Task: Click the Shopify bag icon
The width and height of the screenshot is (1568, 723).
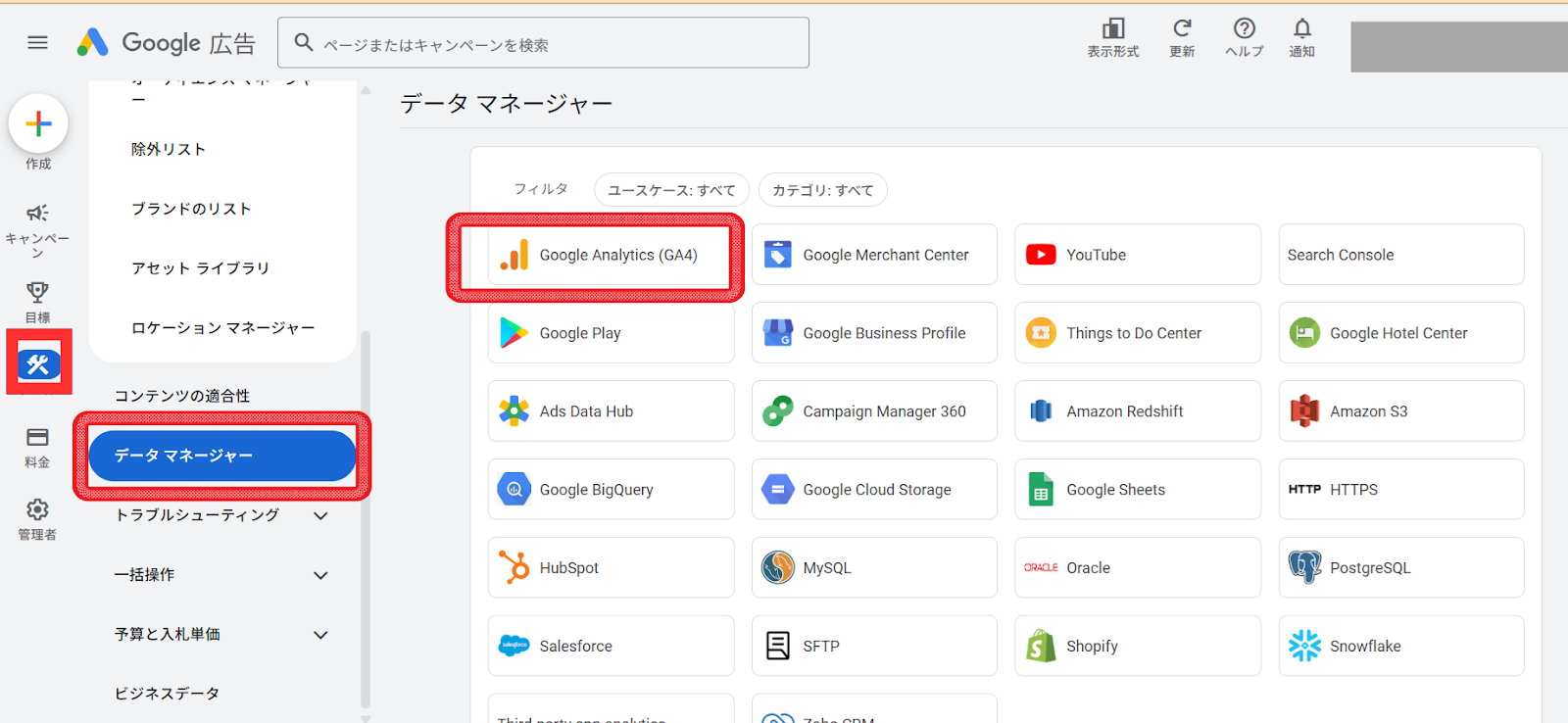Action: click(x=1041, y=646)
